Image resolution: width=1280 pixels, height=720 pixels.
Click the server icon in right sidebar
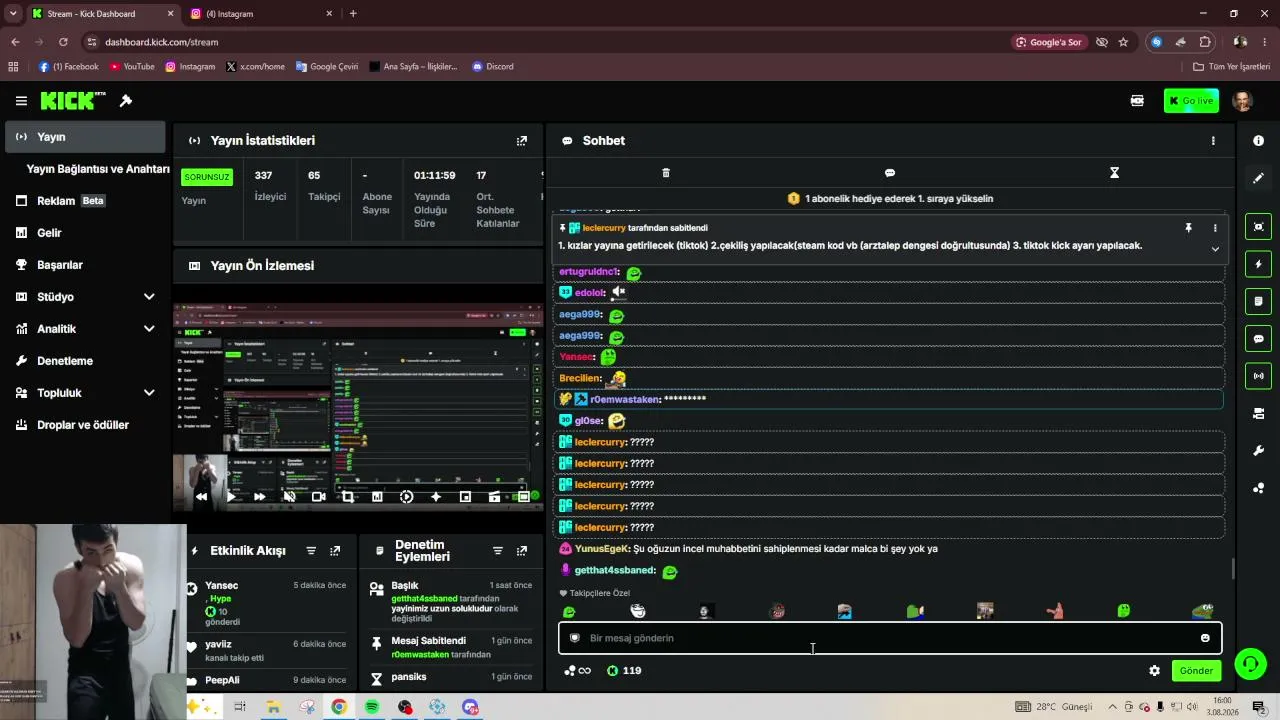tap(1258, 413)
